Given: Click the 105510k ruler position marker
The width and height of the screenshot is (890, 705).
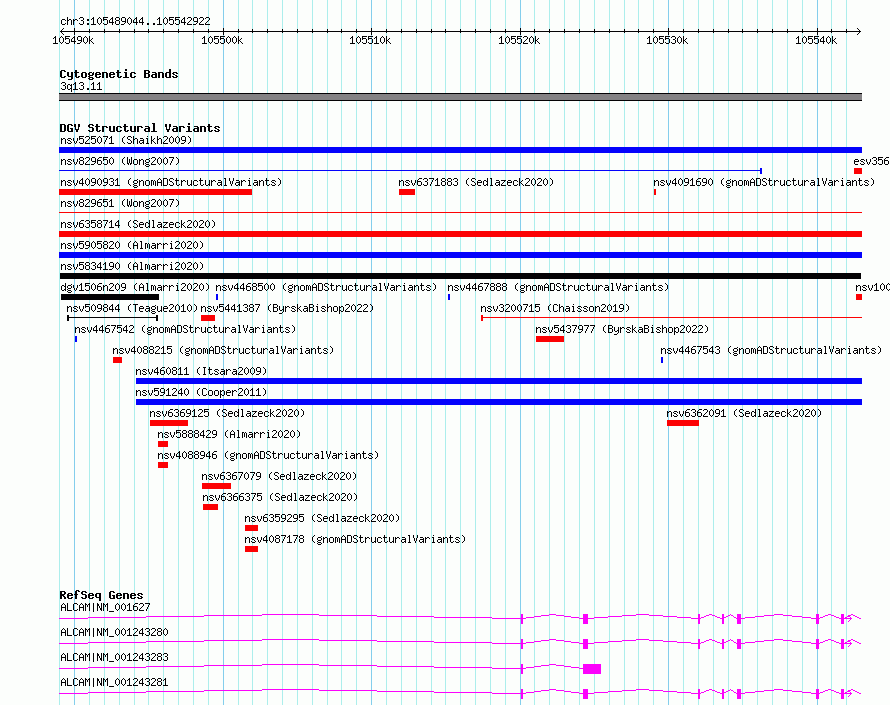Looking at the screenshot, I should (370, 40).
